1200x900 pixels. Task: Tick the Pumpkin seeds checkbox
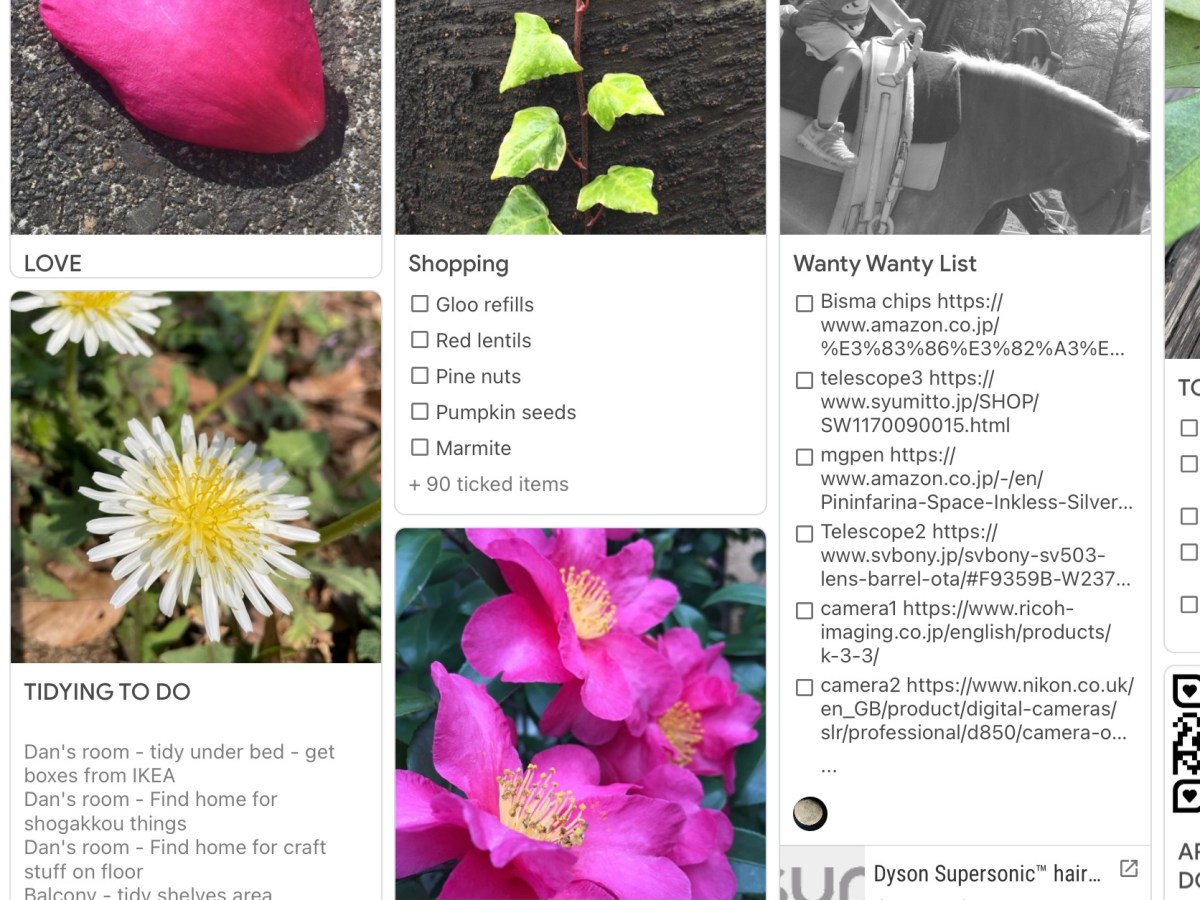[420, 412]
